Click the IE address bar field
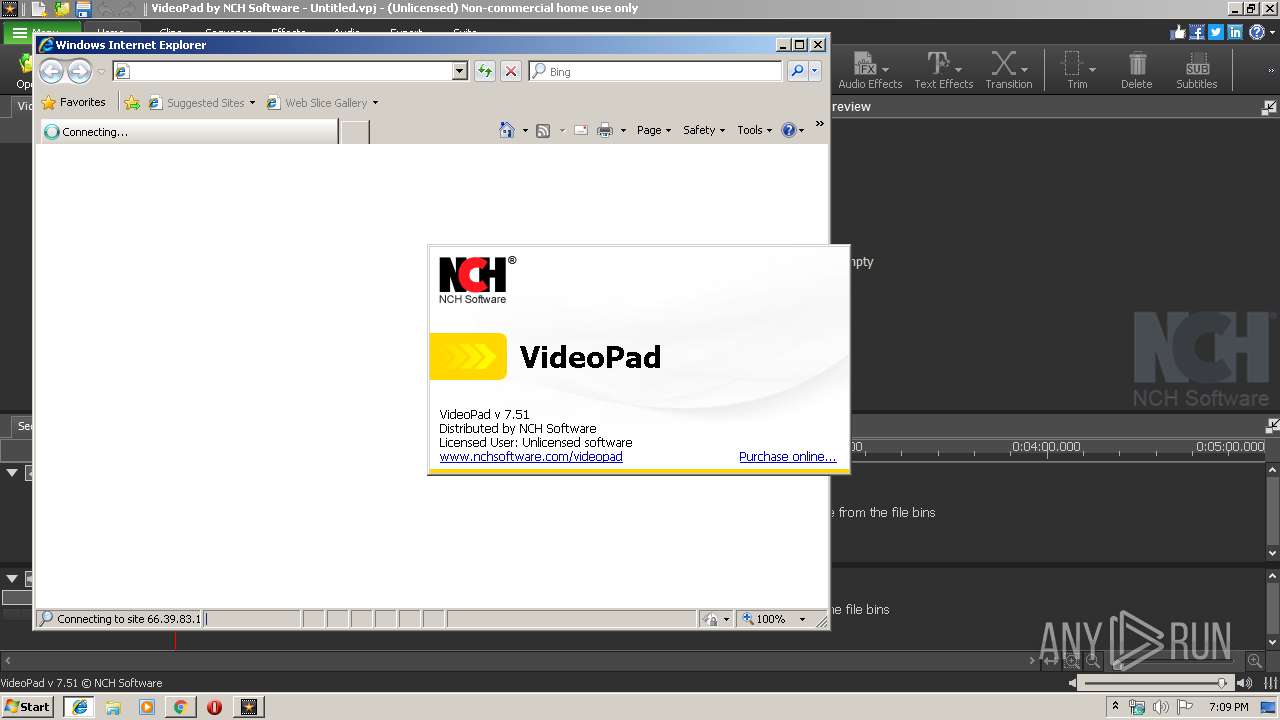 coord(290,71)
